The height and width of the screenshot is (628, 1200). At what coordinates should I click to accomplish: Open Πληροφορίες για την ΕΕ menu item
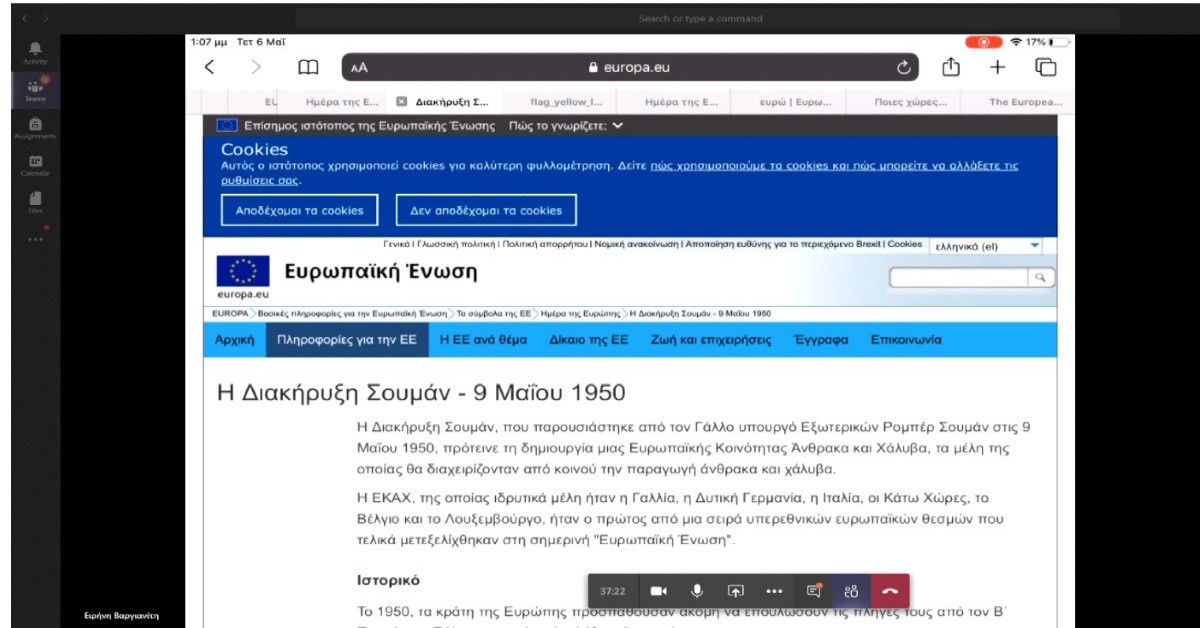[x=347, y=340]
